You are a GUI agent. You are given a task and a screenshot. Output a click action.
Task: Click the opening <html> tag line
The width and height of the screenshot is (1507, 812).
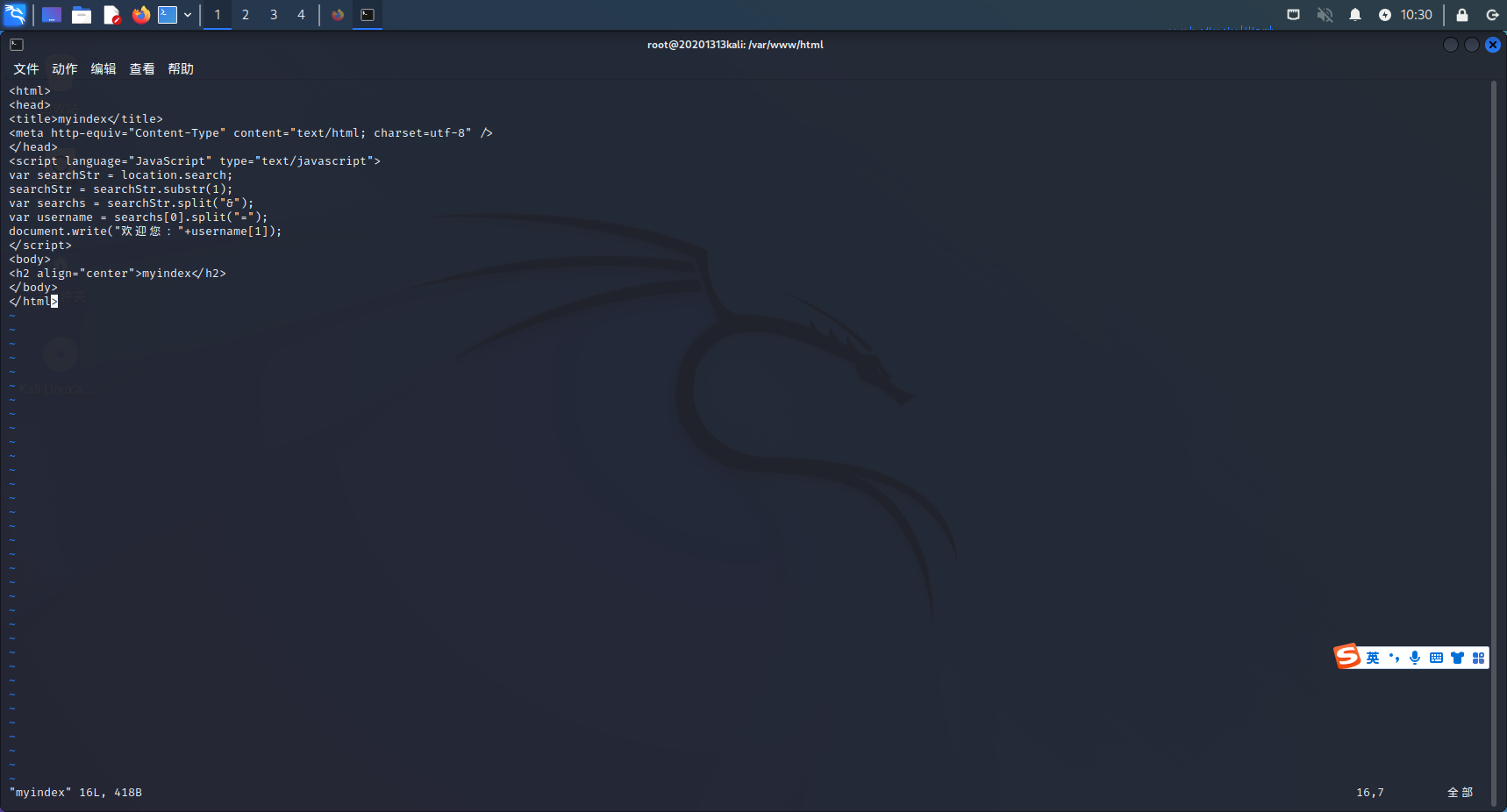(30, 91)
